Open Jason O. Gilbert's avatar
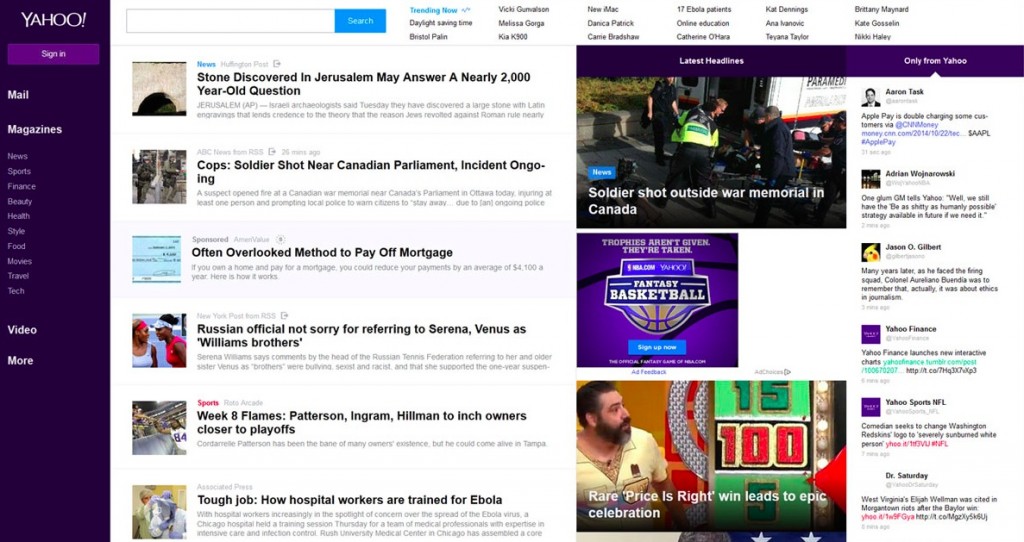 [x=871, y=252]
